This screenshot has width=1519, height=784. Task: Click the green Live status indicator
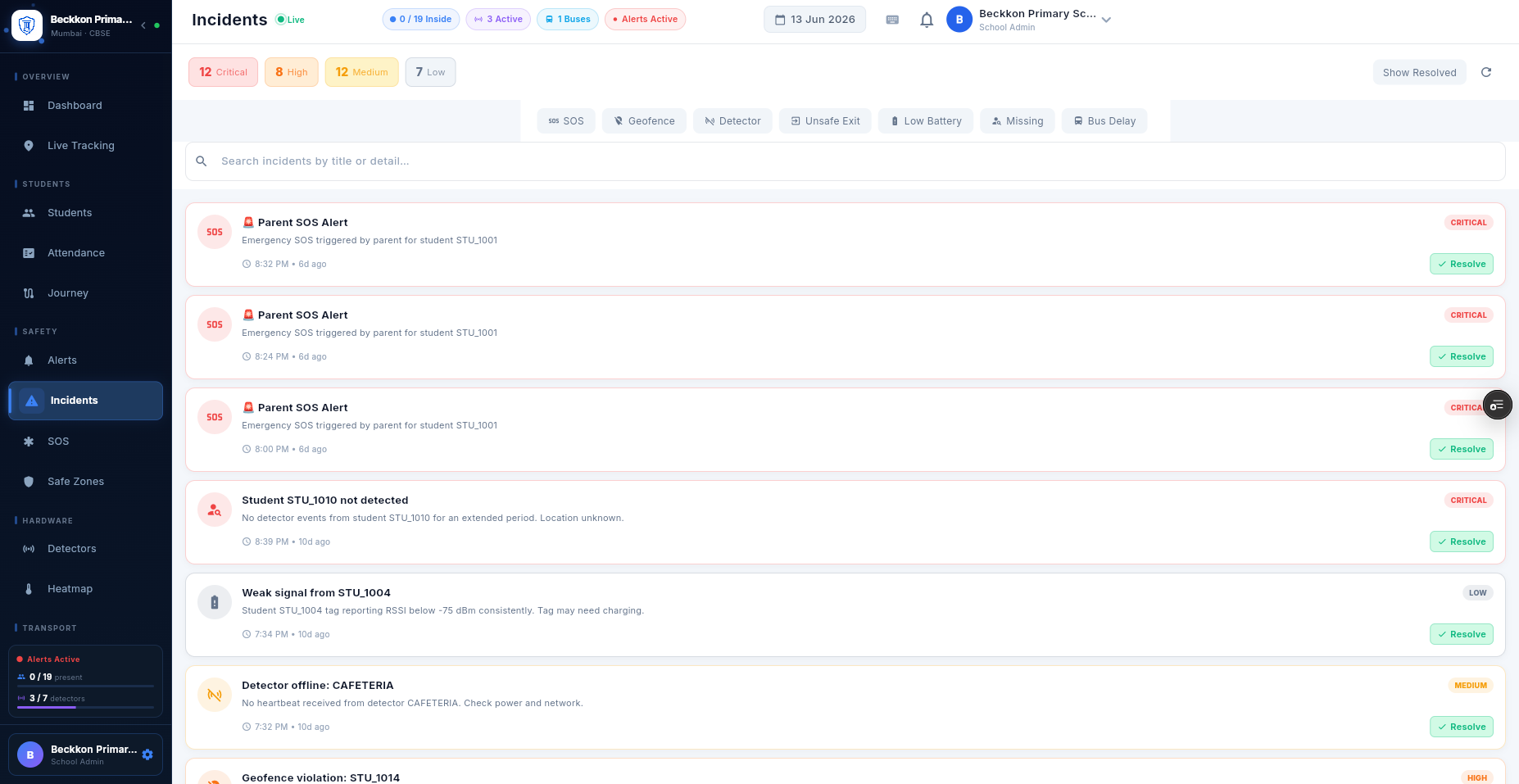(290, 20)
